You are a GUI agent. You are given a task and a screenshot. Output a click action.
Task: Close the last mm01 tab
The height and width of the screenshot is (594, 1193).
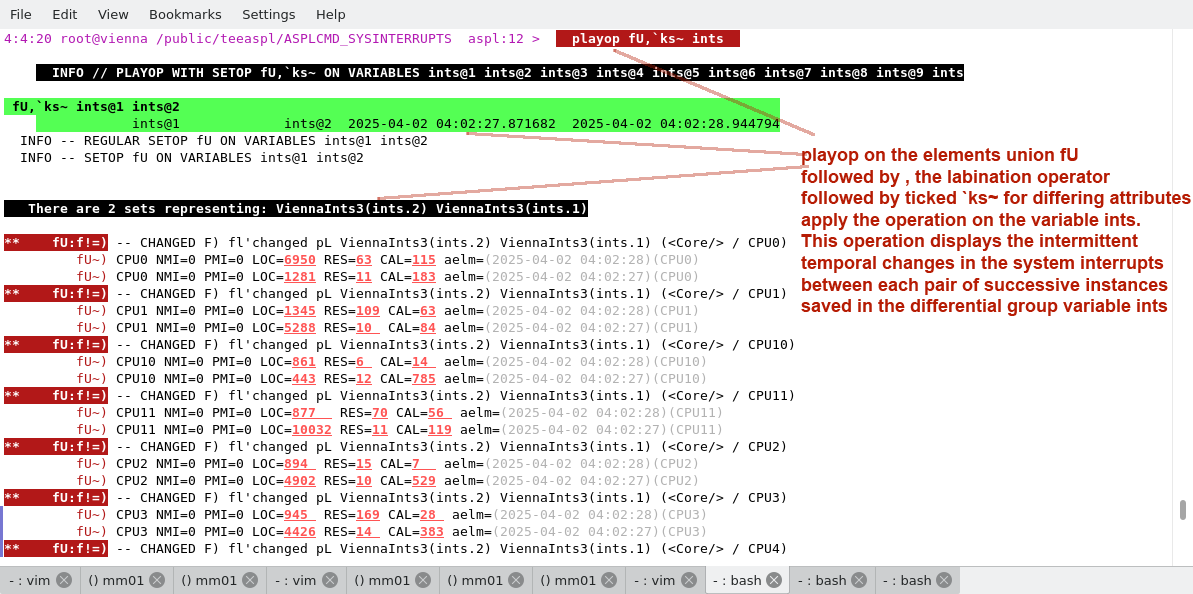tap(611, 580)
